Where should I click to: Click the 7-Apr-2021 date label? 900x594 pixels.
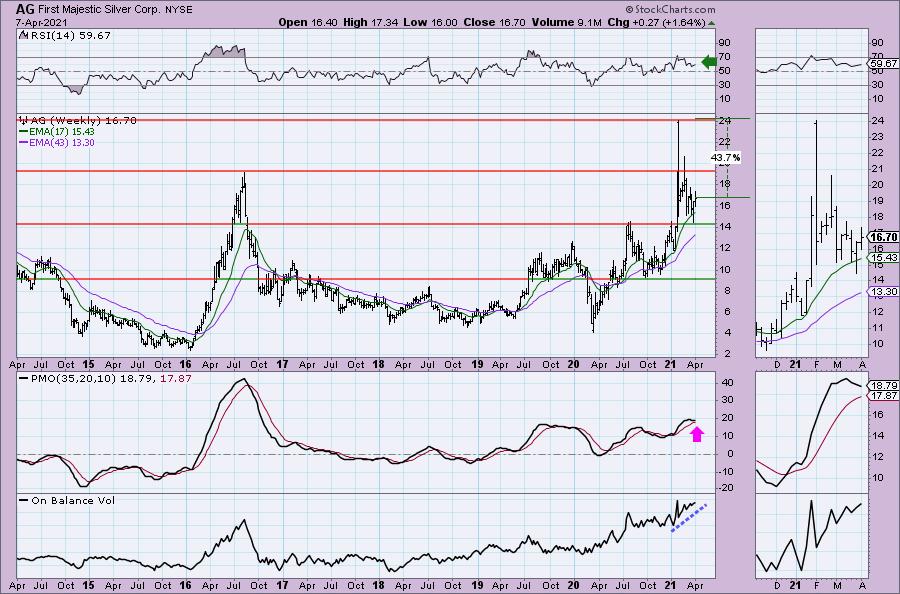(42, 22)
